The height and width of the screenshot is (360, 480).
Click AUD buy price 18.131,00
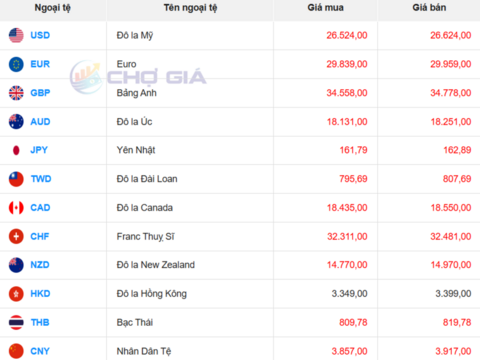click(x=347, y=122)
